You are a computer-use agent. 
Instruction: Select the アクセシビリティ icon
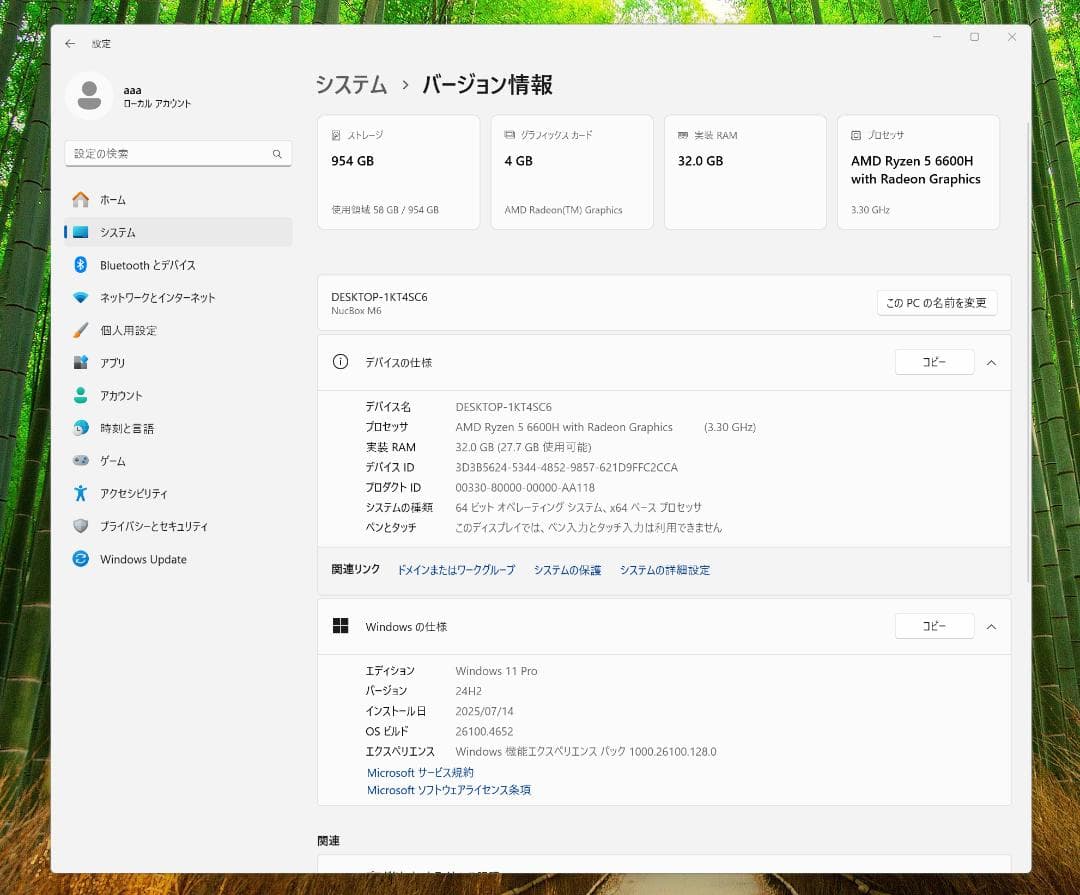point(81,494)
